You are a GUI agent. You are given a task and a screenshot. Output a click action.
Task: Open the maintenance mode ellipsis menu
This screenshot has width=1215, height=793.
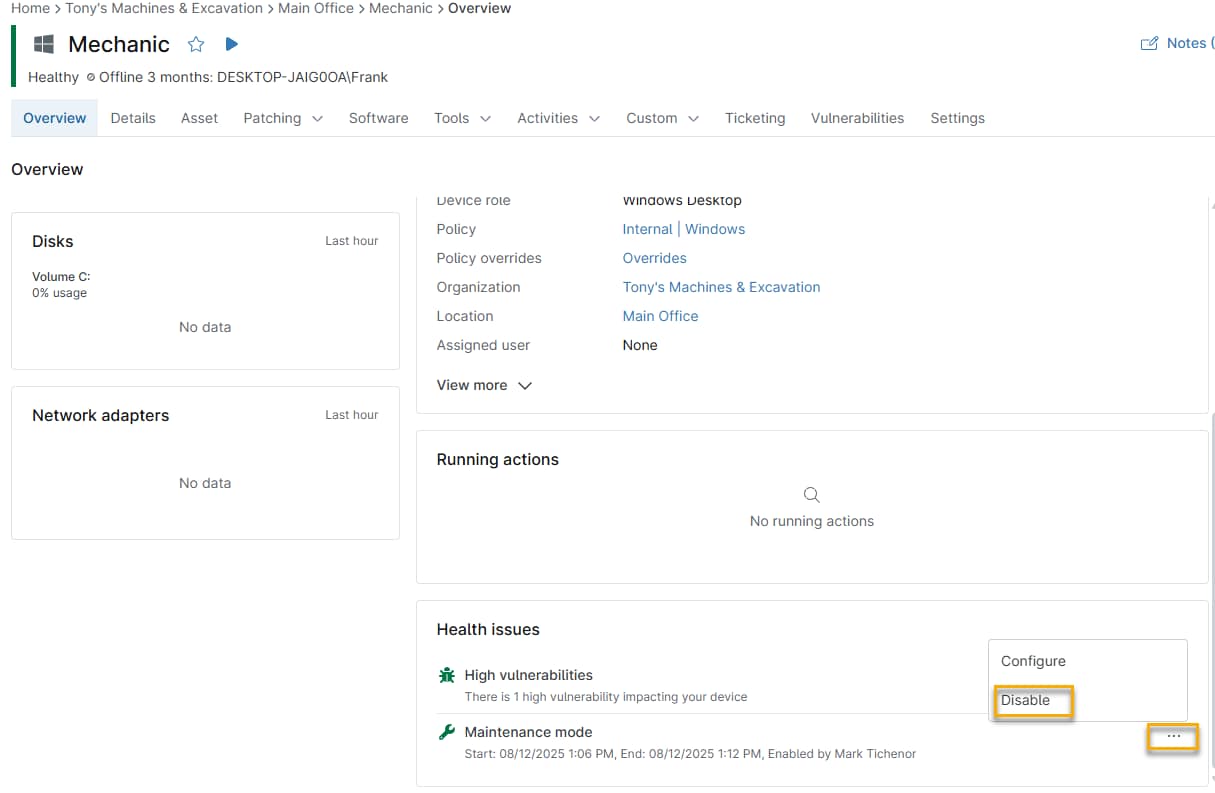click(x=1173, y=737)
